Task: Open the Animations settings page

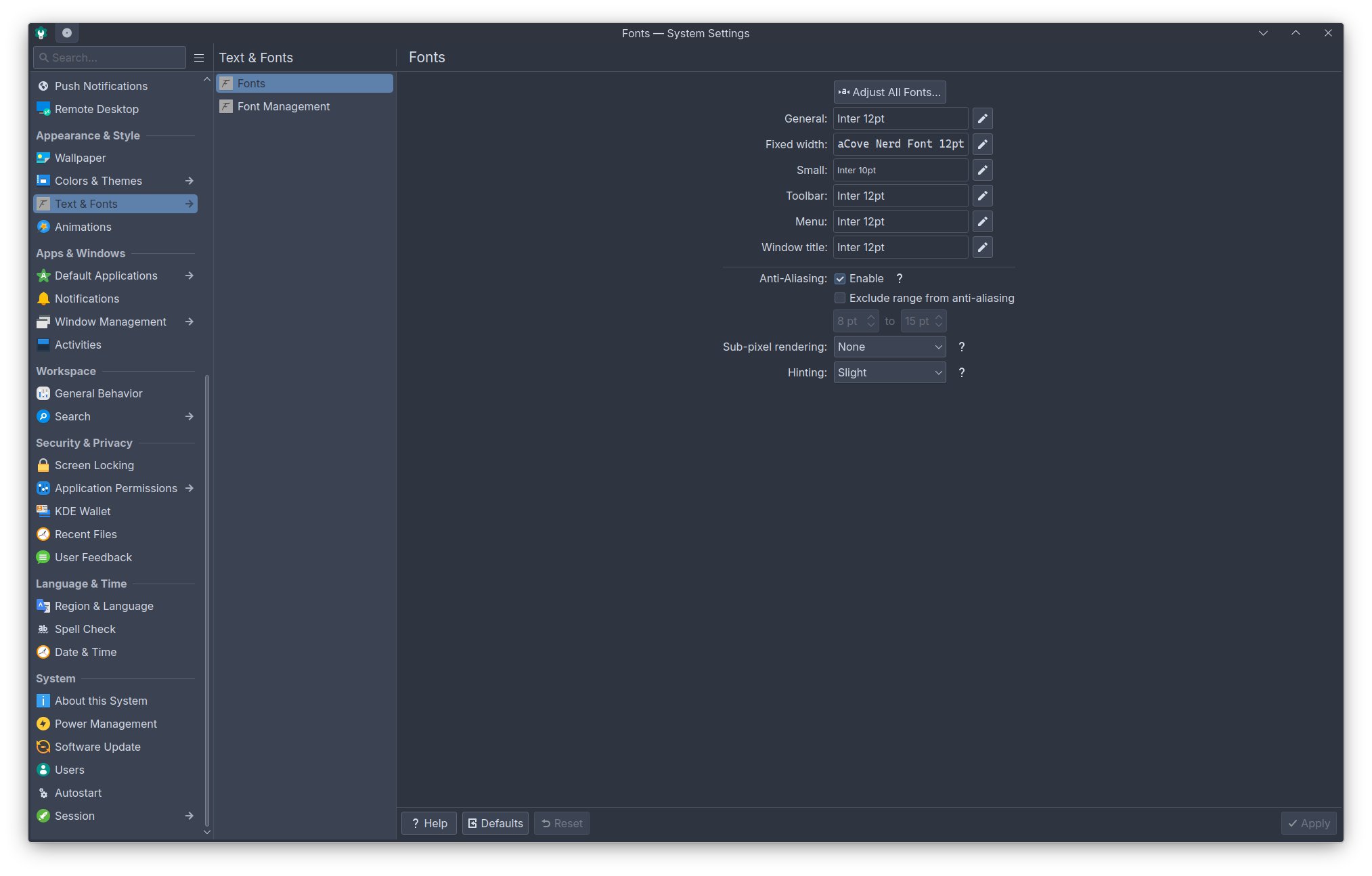Action: point(83,227)
